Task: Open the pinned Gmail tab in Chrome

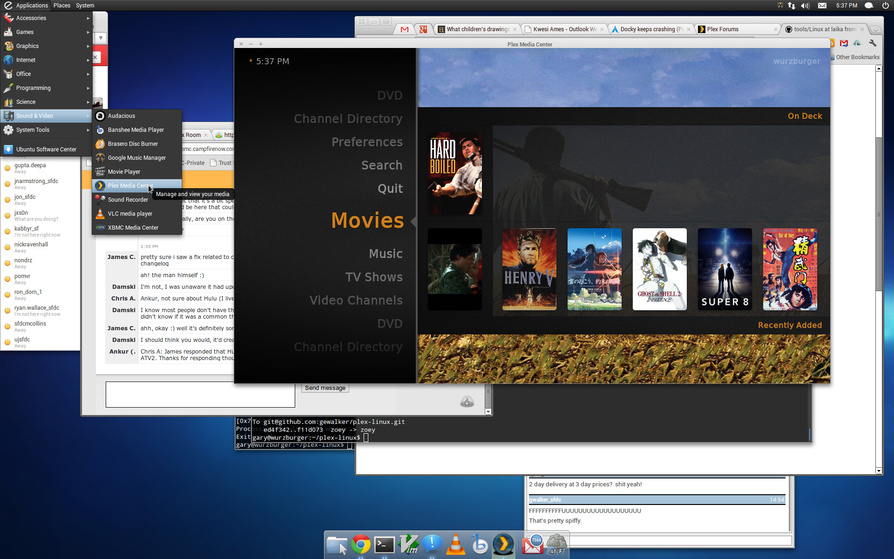Action: pos(405,29)
